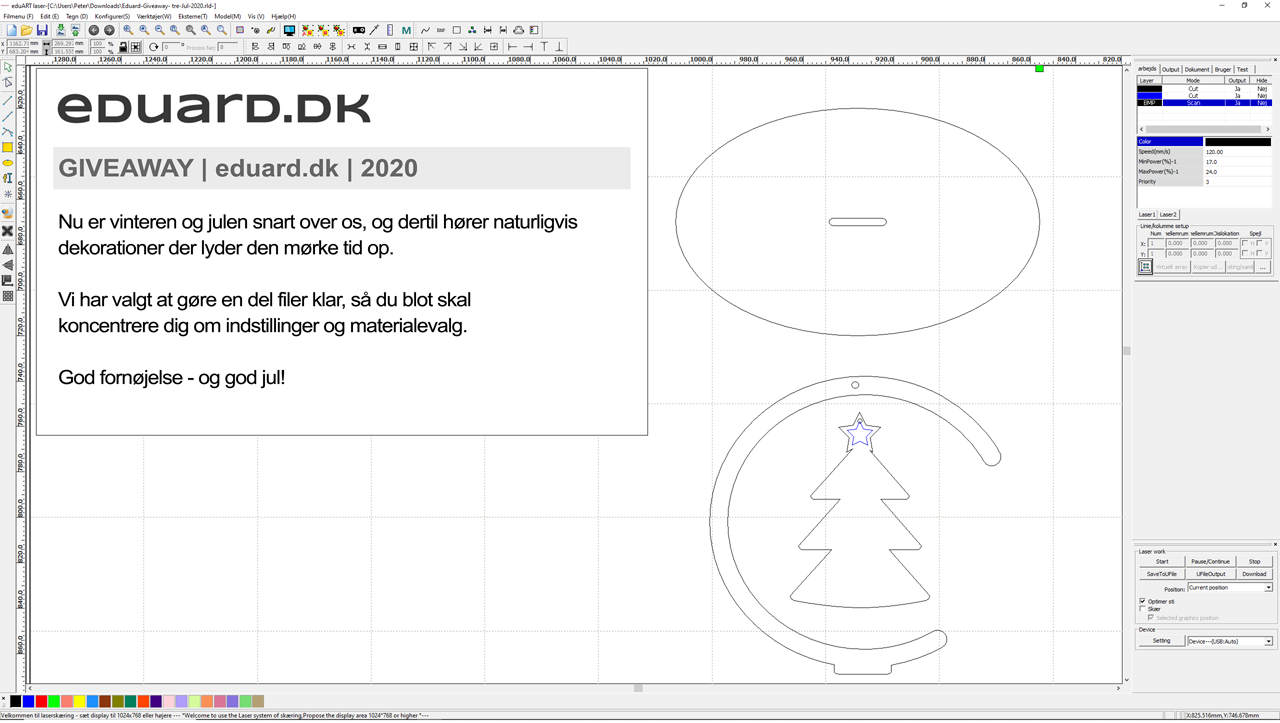Pick the blue swatch in bottom palette
This screenshot has width=1280, height=723.
tap(28, 701)
